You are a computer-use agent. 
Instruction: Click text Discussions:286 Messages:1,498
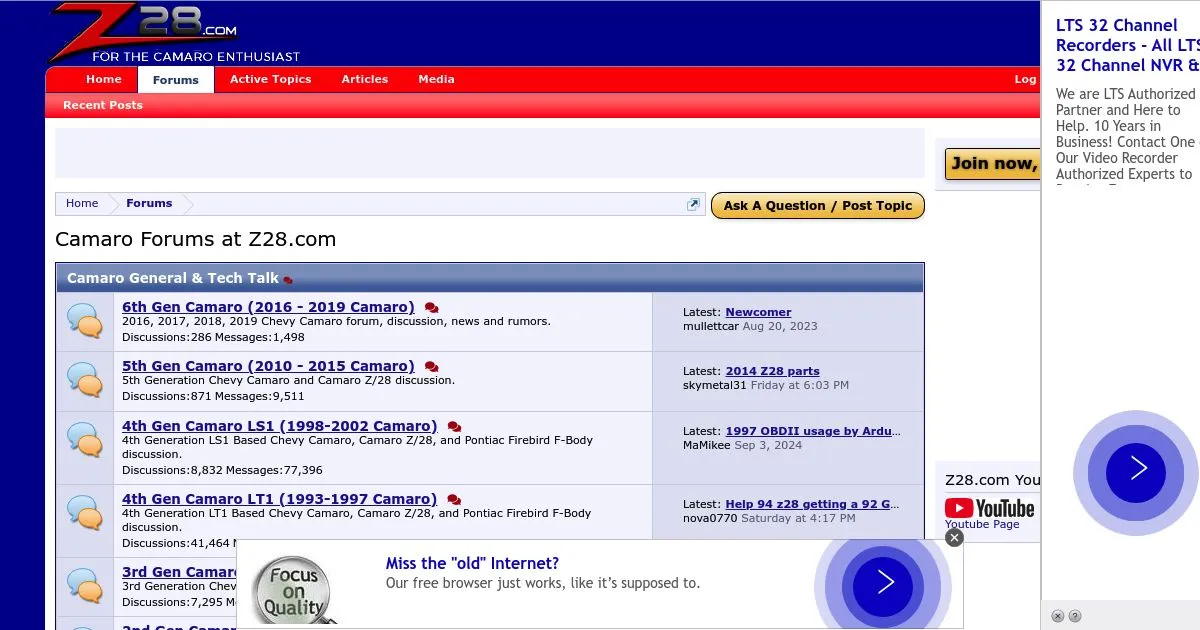(213, 338)
